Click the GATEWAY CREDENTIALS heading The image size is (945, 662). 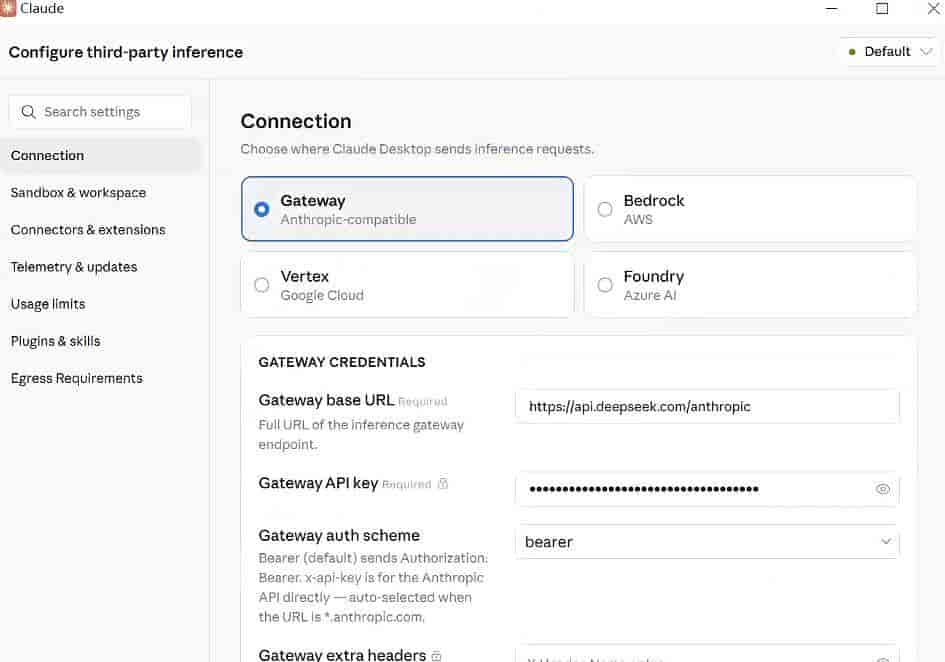click(x=342, y=362)
